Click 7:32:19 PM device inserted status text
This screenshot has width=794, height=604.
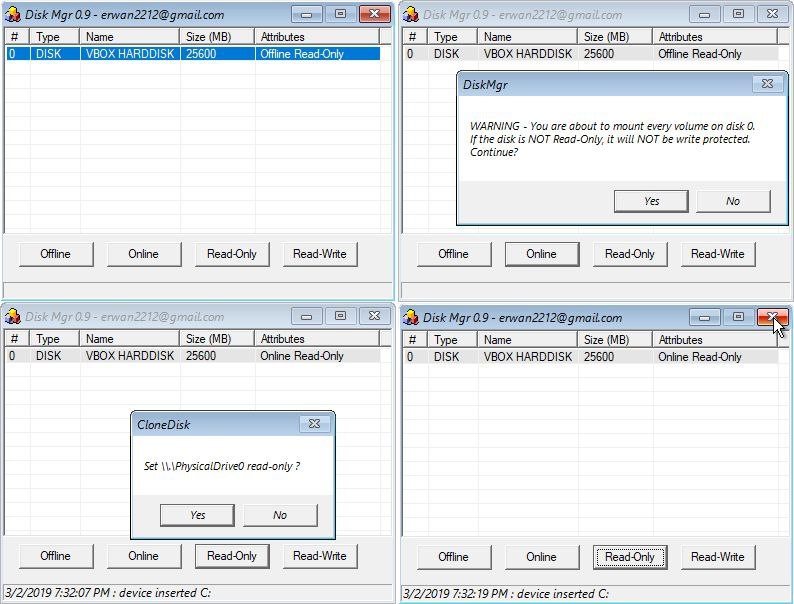pyautogui.click(x=506, y=593)
